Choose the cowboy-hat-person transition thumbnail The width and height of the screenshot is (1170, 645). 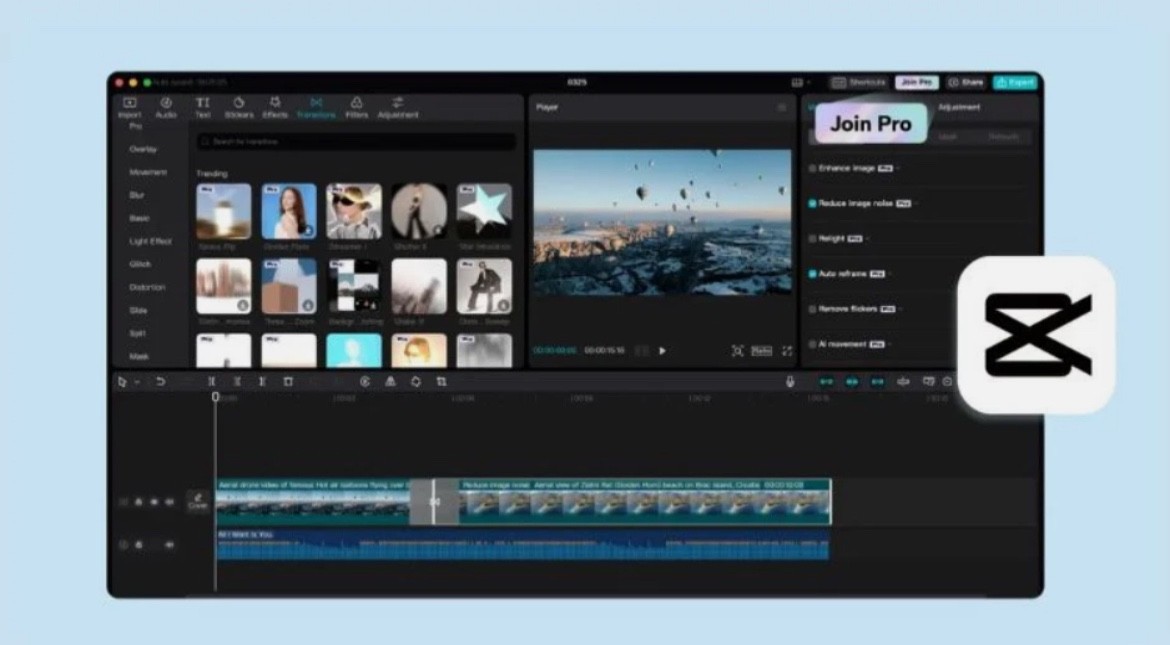[x=354, y=211]
